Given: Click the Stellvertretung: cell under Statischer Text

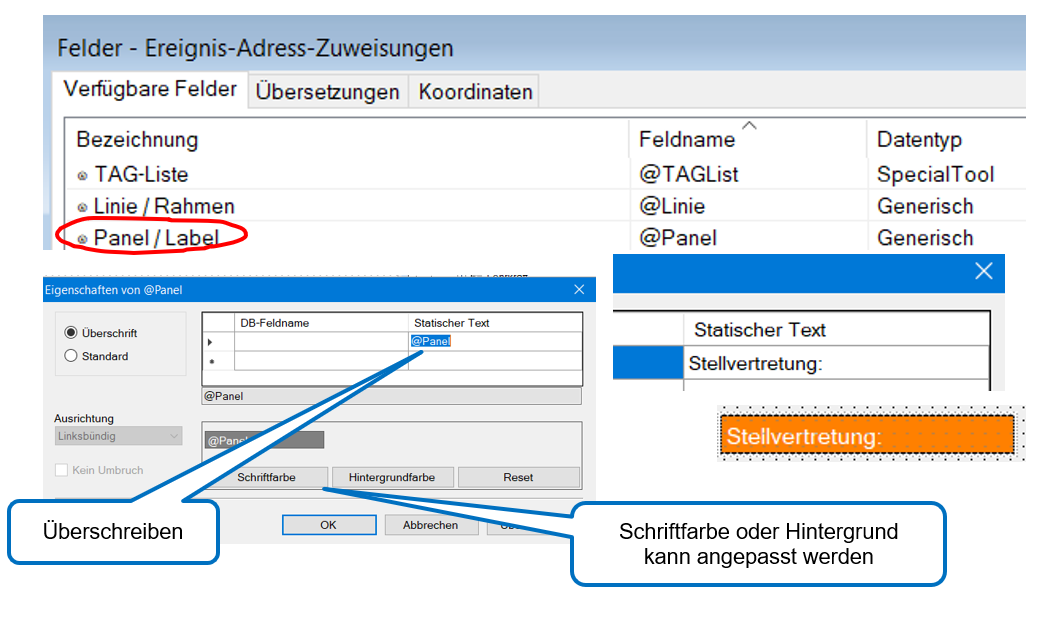Looking at the screenshot, I should [836, 363].
